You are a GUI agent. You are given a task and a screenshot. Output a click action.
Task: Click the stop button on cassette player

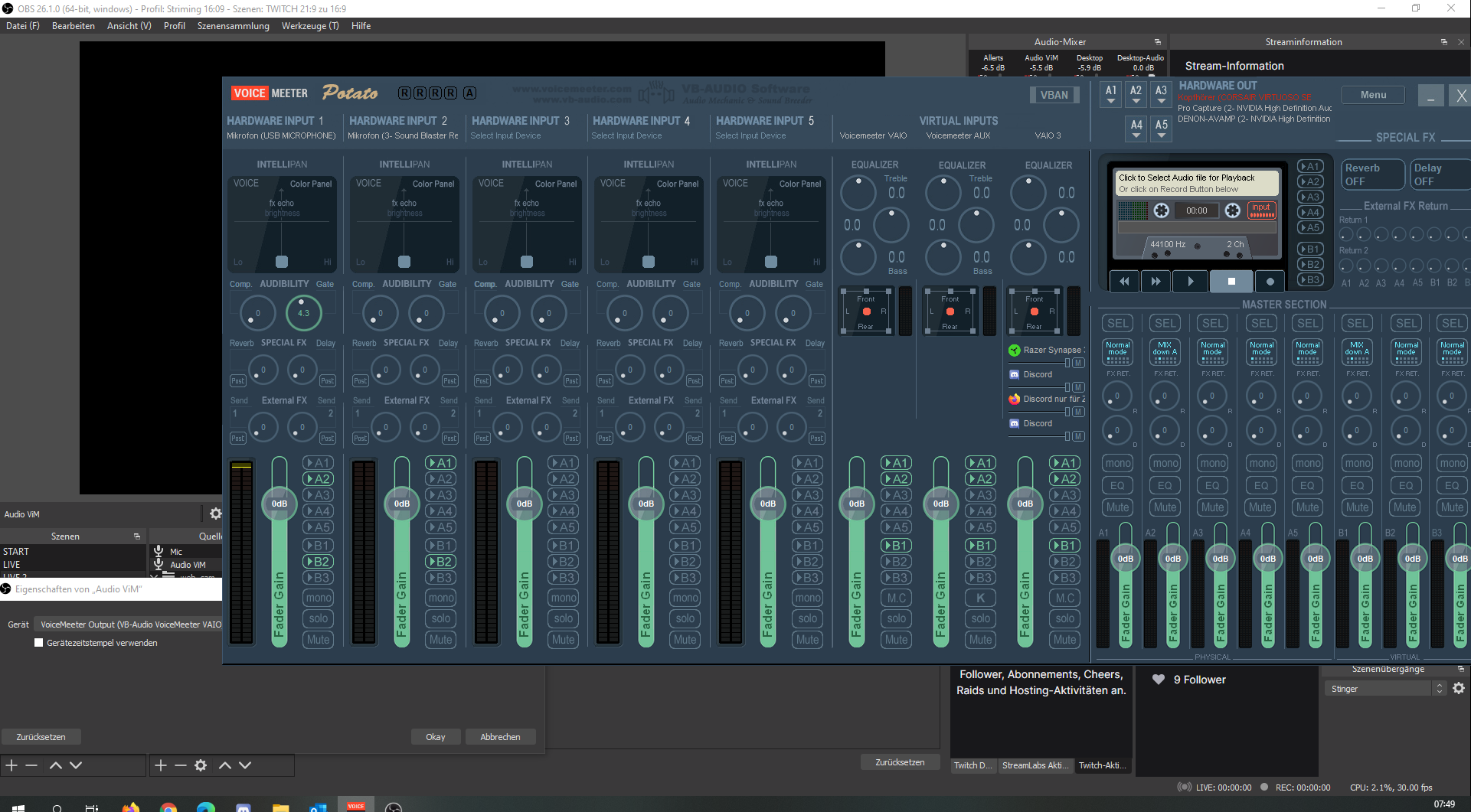(1231, 282)
